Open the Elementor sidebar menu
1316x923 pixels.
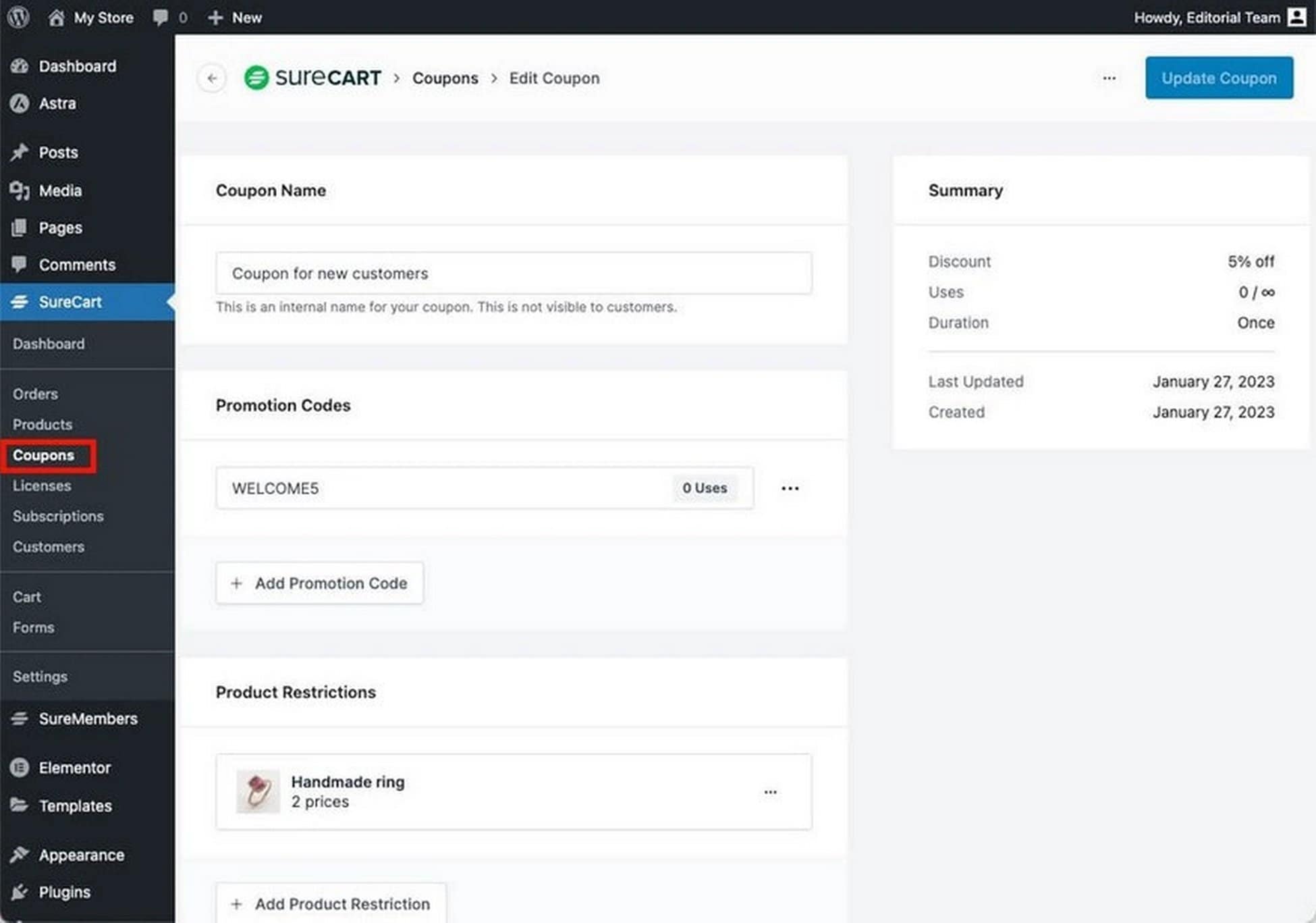[74, 768]
